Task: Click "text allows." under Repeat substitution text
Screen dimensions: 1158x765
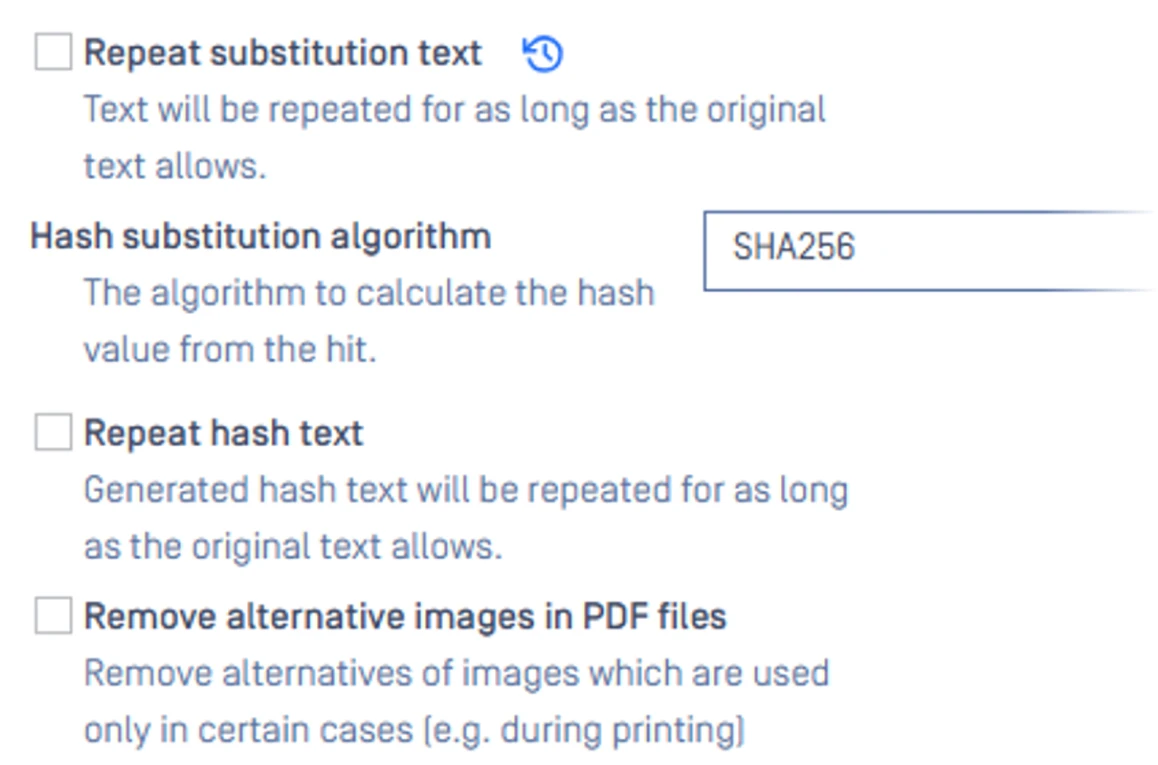Action: tap(175, 166)
